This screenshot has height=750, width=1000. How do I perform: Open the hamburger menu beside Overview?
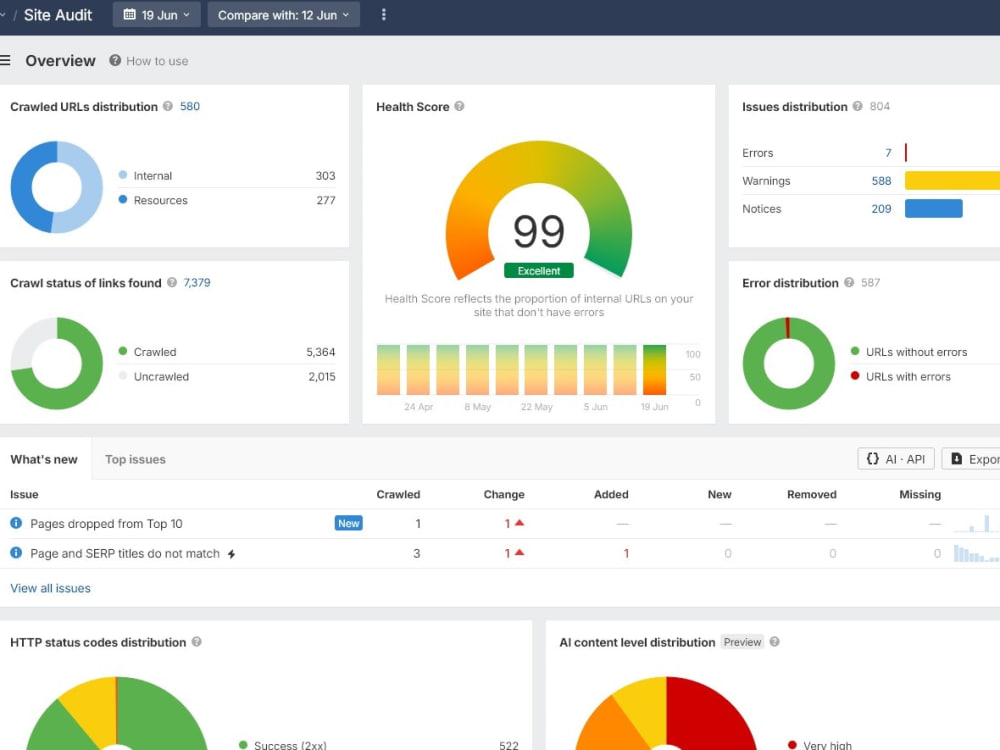[x=5, y=61]
